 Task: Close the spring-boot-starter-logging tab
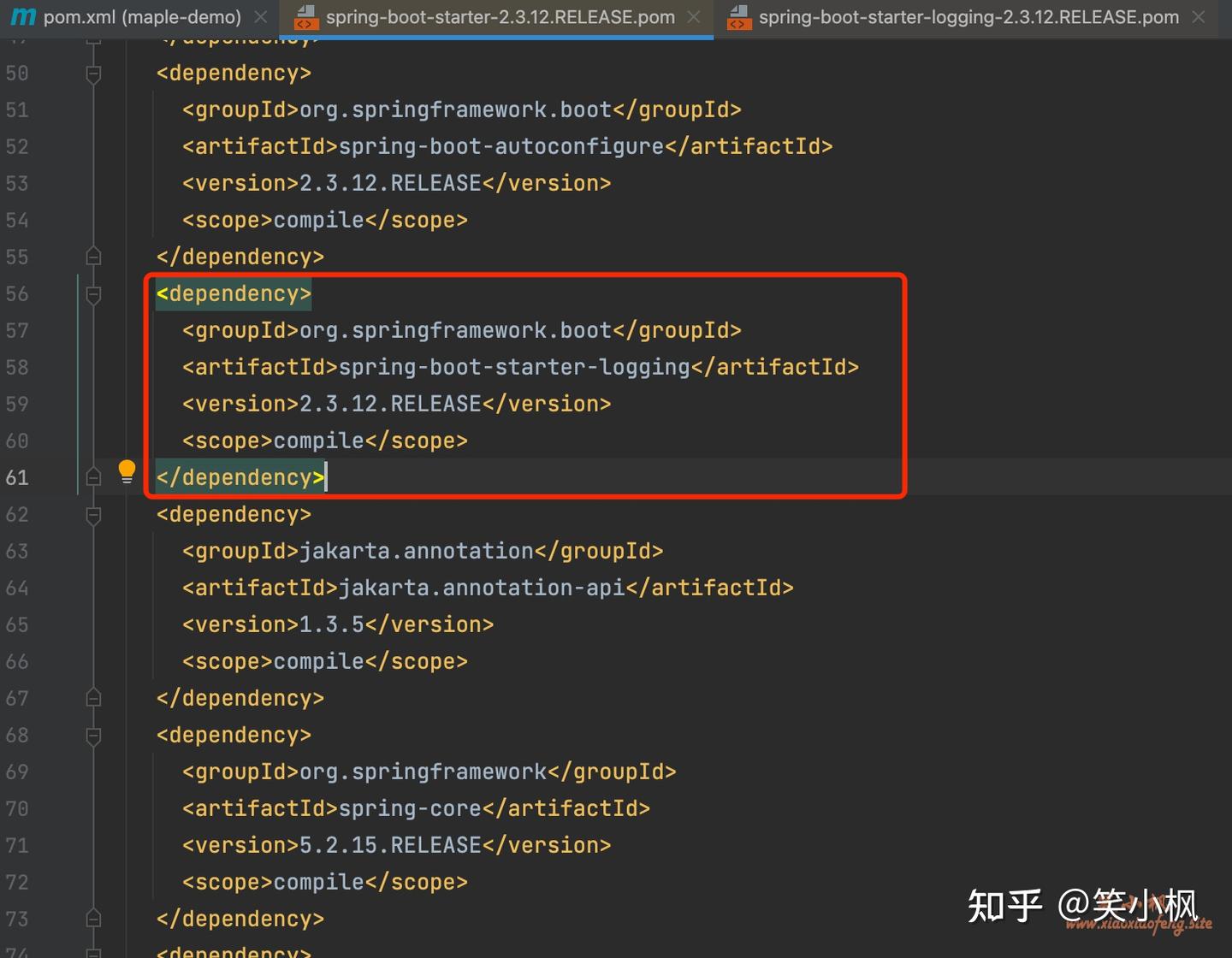(1198, 16)
